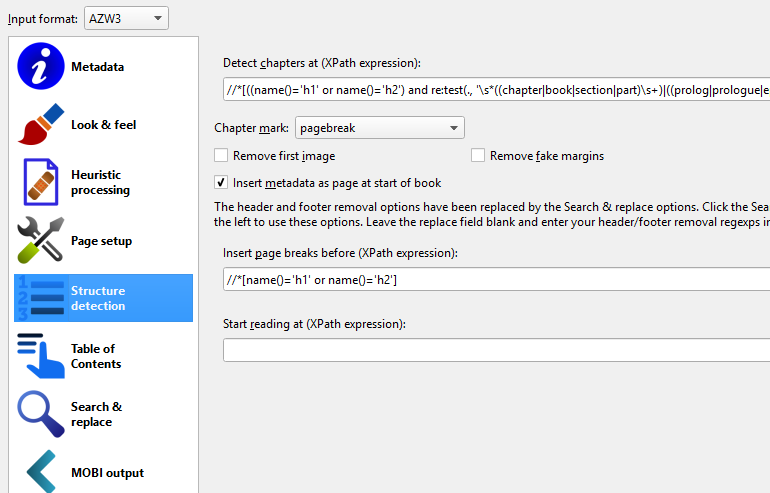The image size is (770, 493).
Task: Open the Page setup section label
Action: click(101, 241)
